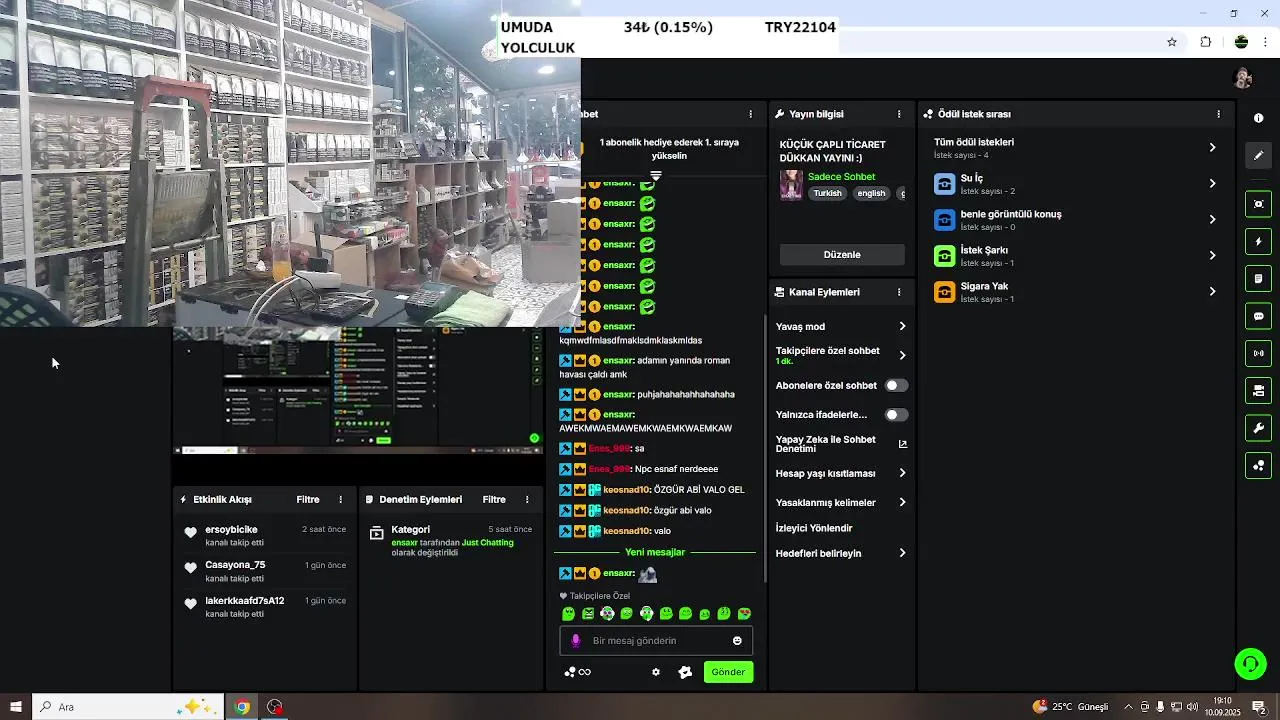Click the three-dots cluster sidebar icon
The height and width of the screenshot is (720, 1280).
tap(1258, 465)
